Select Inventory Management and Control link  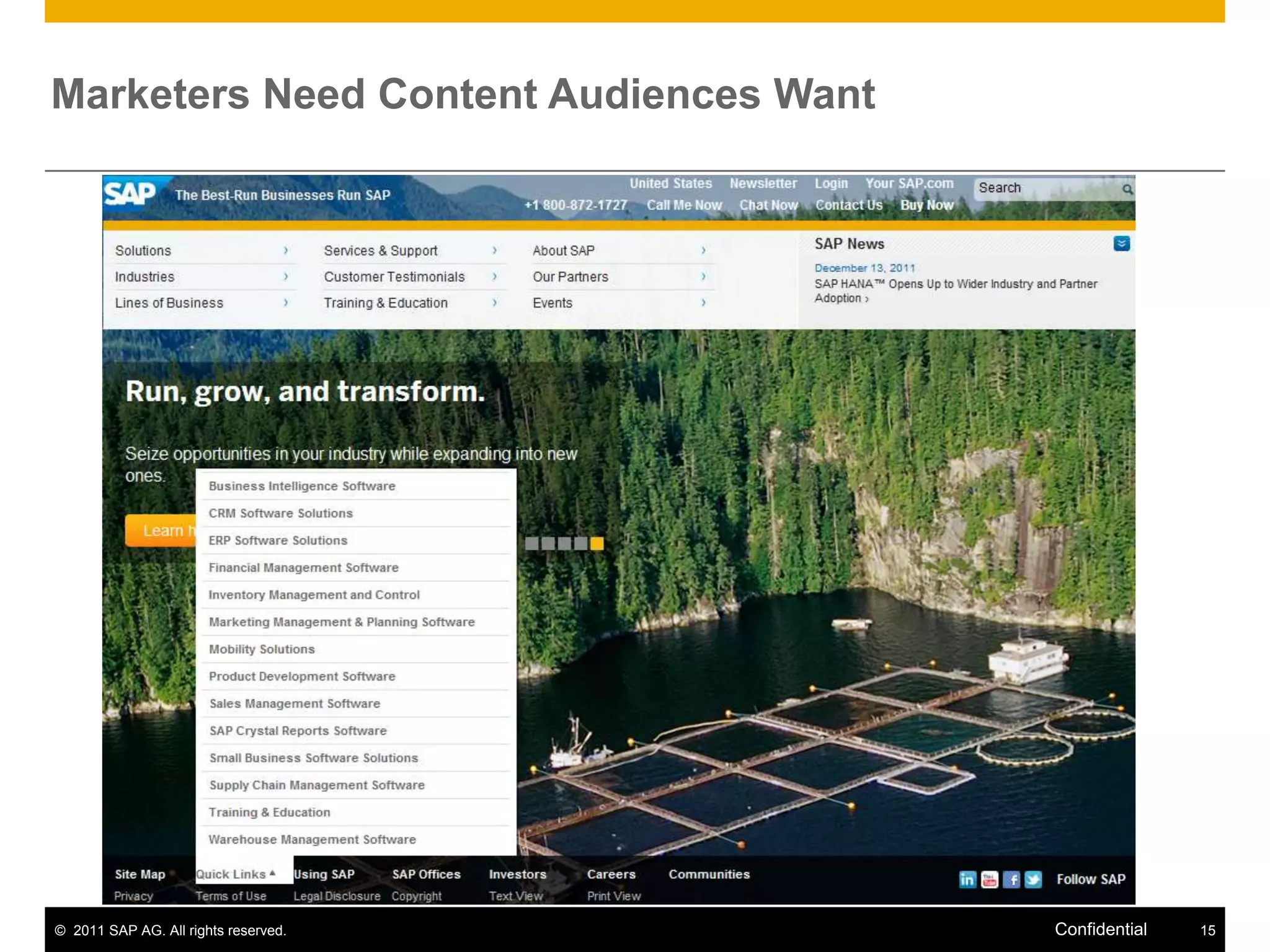click(357, 596)
